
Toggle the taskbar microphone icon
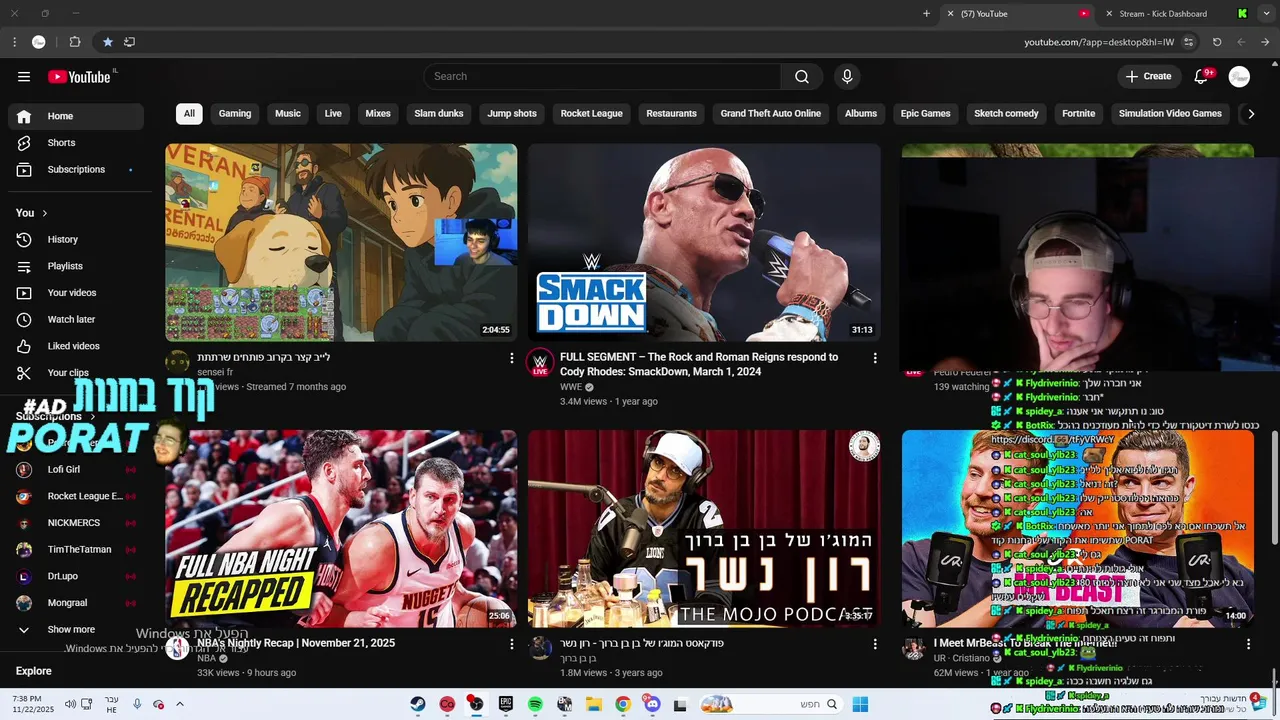137,704
